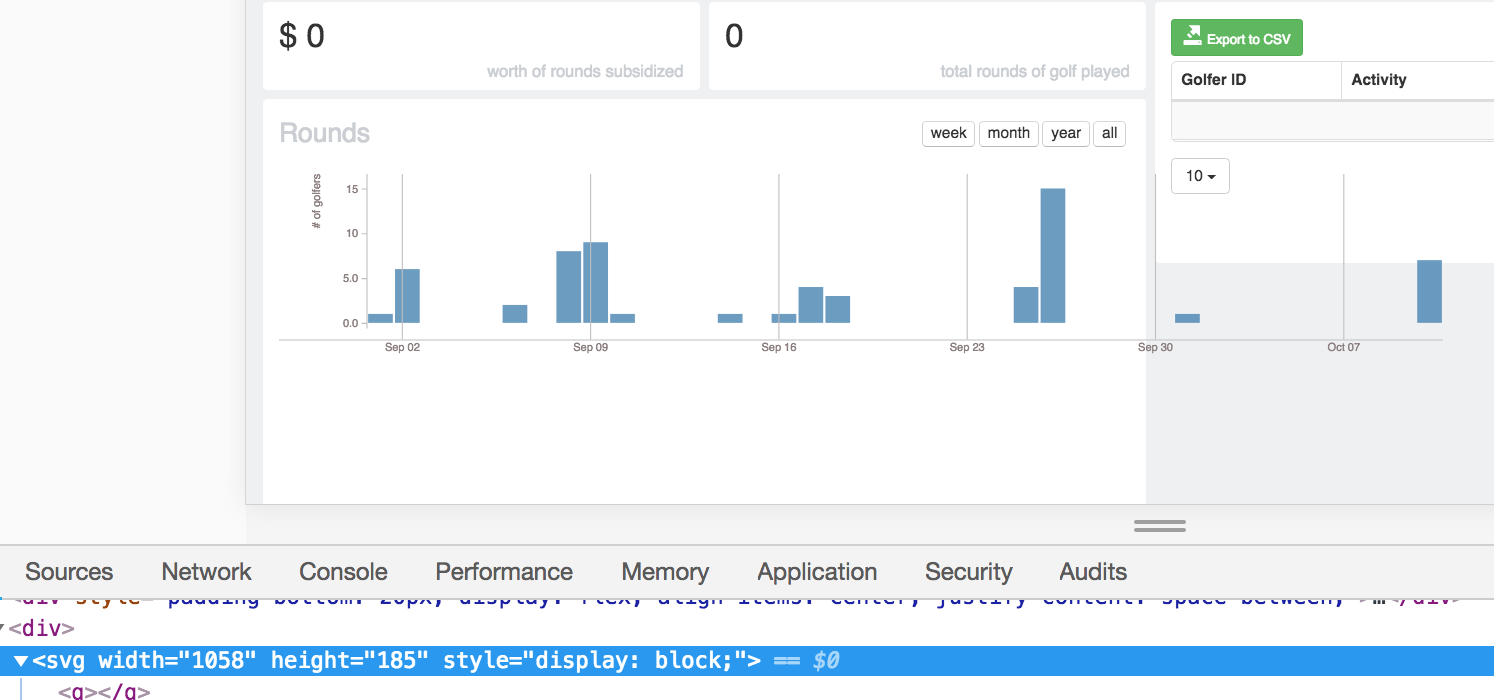Viewport: 1494px width, 700px height.
Task: Click the green Export to CSV button
Action: 1236,37
